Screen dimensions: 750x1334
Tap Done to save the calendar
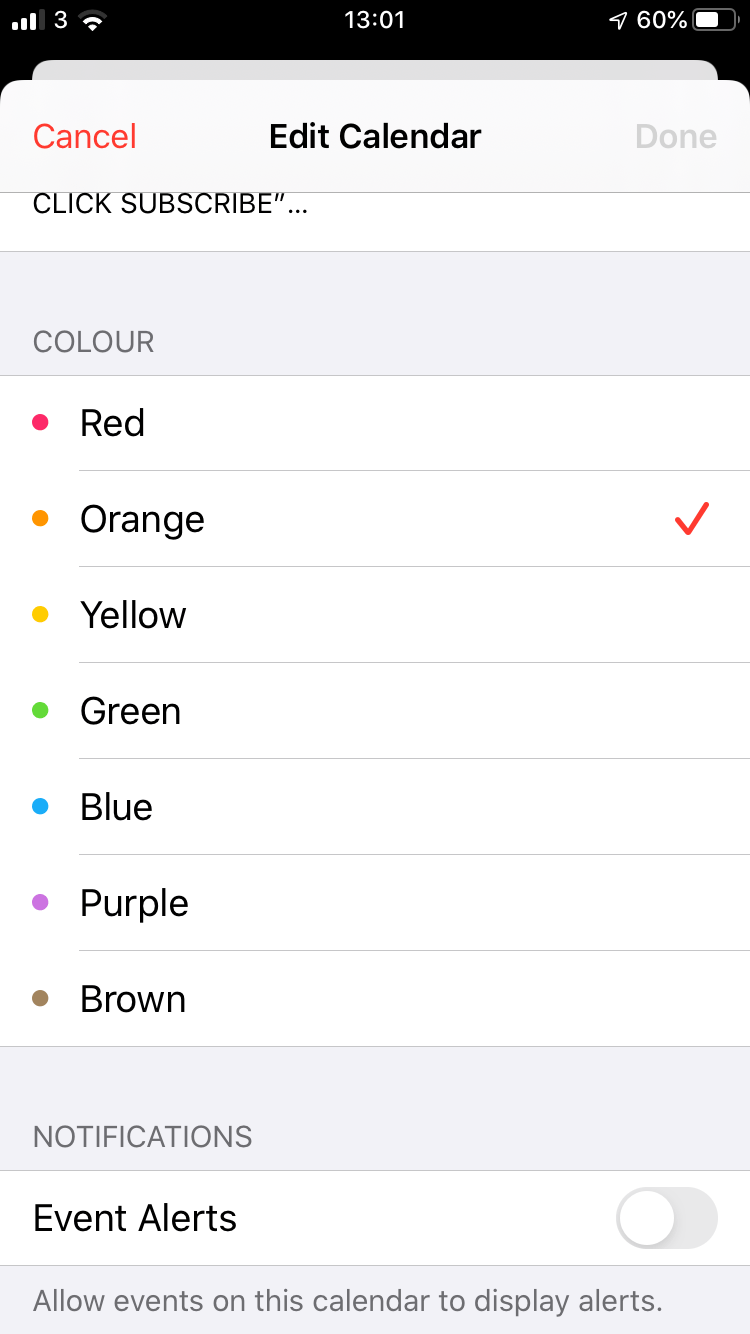pos(676,137)
